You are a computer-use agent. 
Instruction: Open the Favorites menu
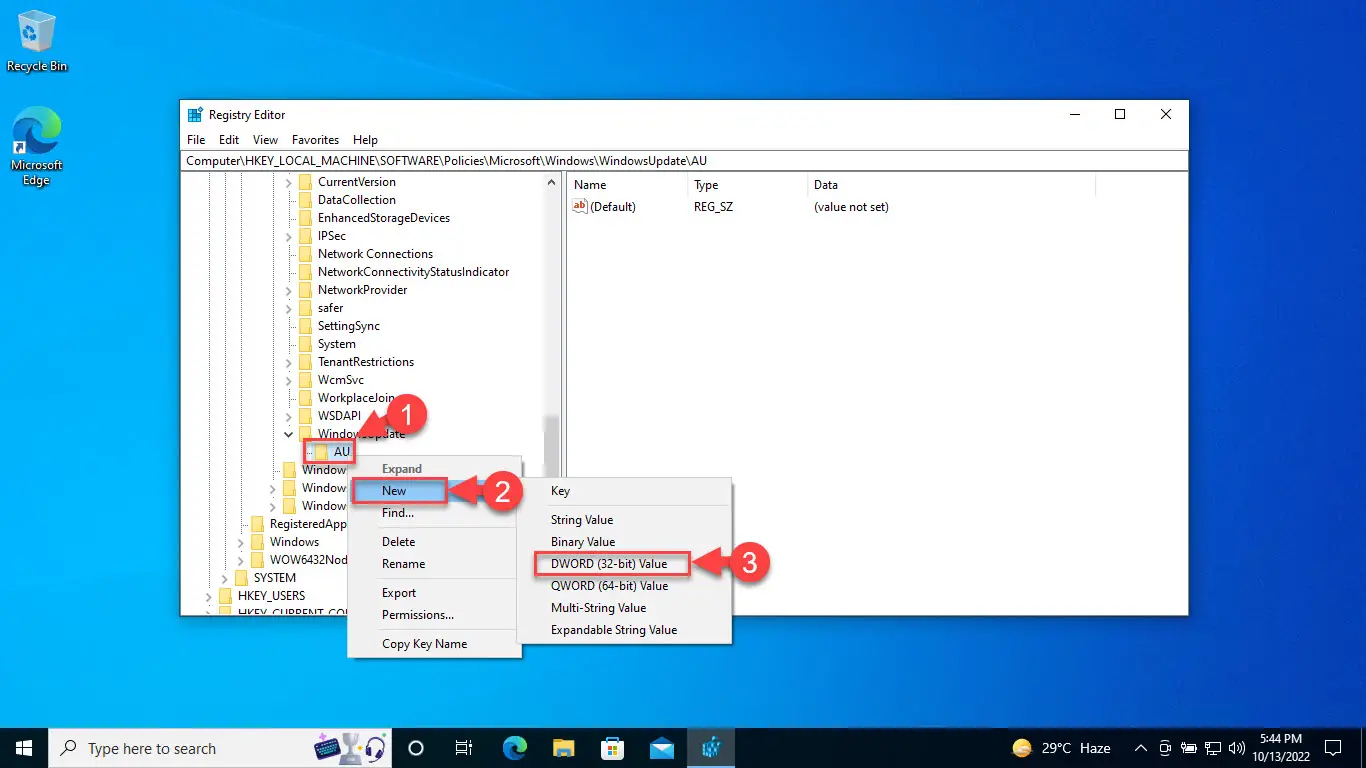(x=315, y=140)
